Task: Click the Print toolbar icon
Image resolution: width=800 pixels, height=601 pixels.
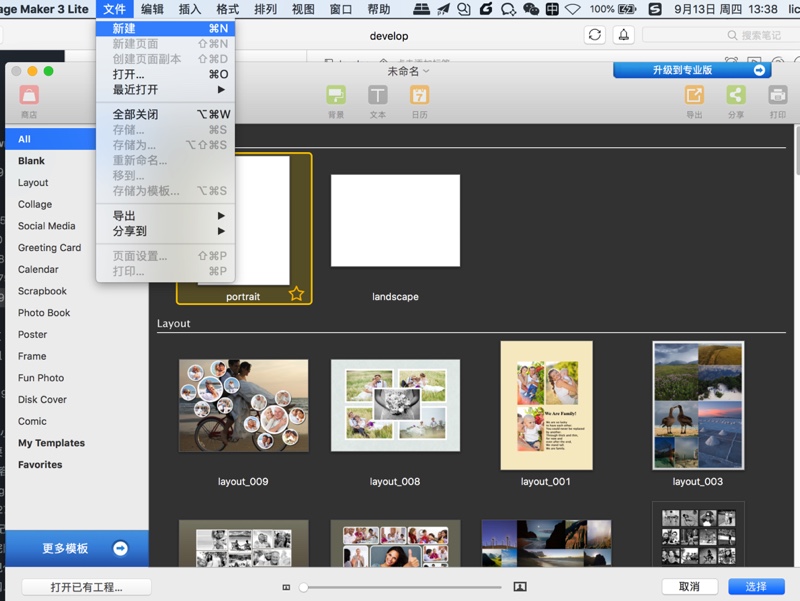Action: (778, 95)
